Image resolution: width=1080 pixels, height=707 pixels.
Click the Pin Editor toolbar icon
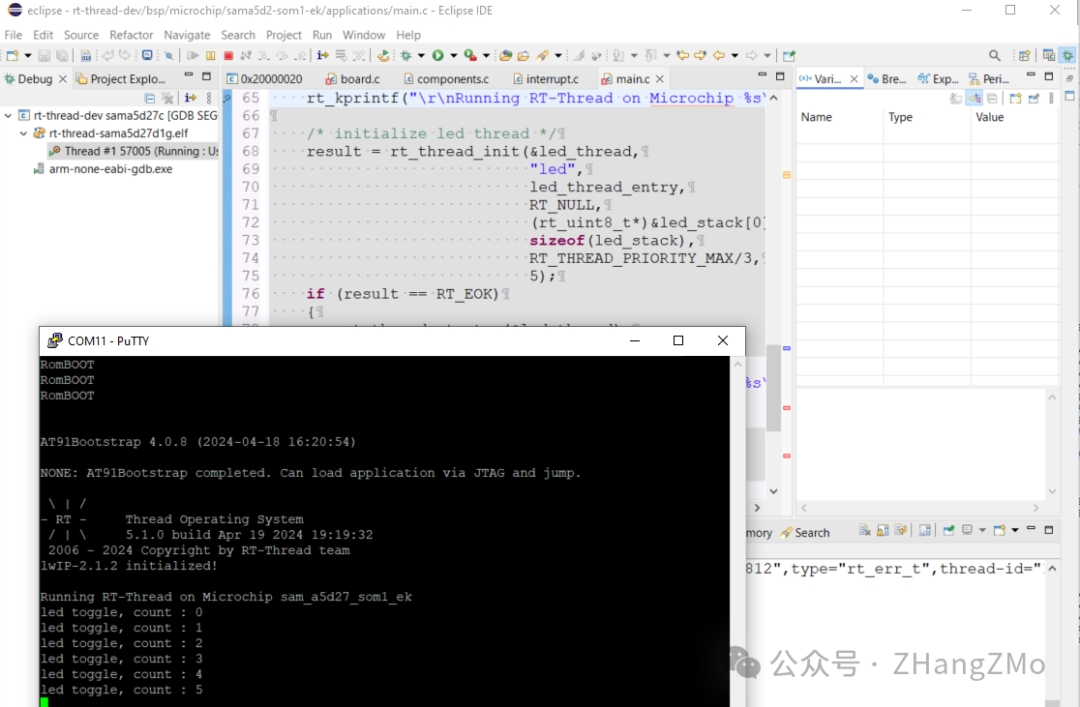click(x=789, y=56)
